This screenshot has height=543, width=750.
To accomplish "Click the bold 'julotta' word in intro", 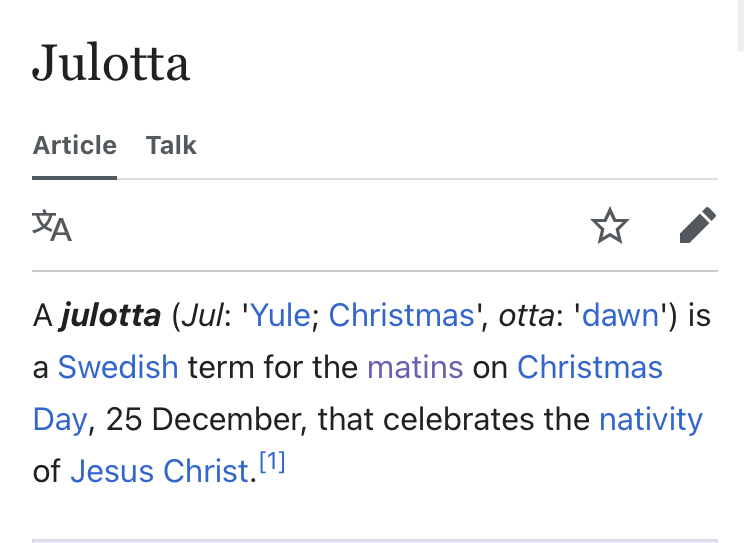I will 110,316.
